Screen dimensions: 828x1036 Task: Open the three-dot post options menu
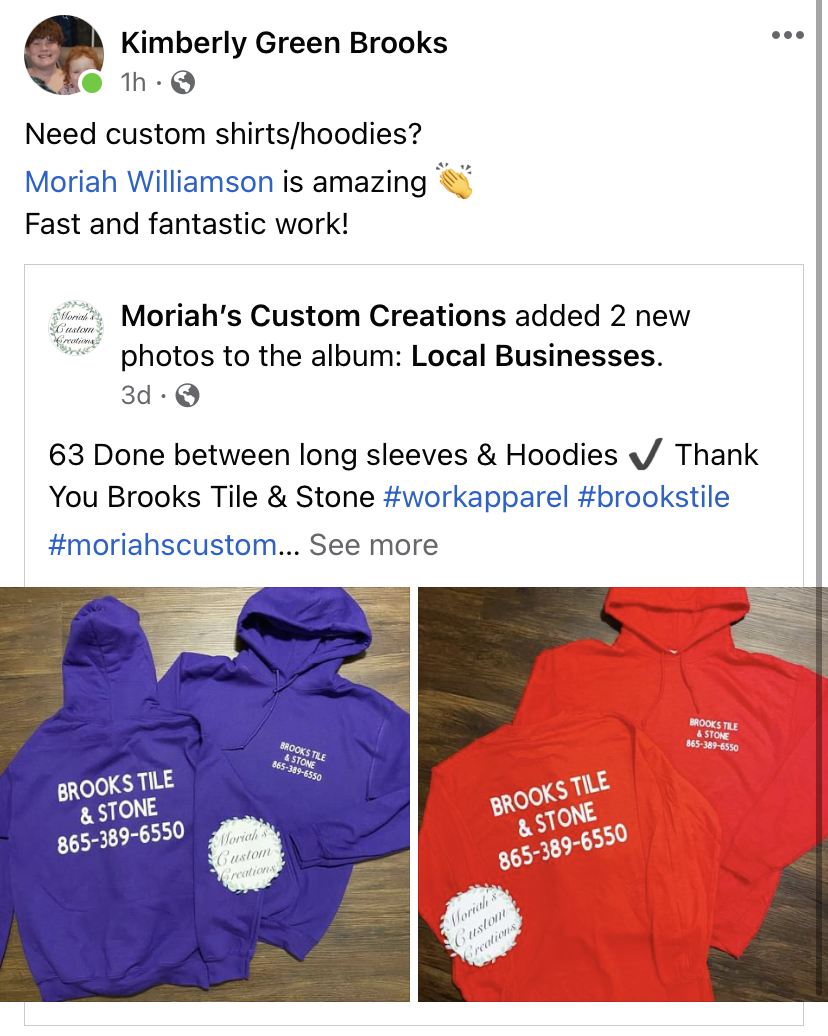click(x=788, y=35)
